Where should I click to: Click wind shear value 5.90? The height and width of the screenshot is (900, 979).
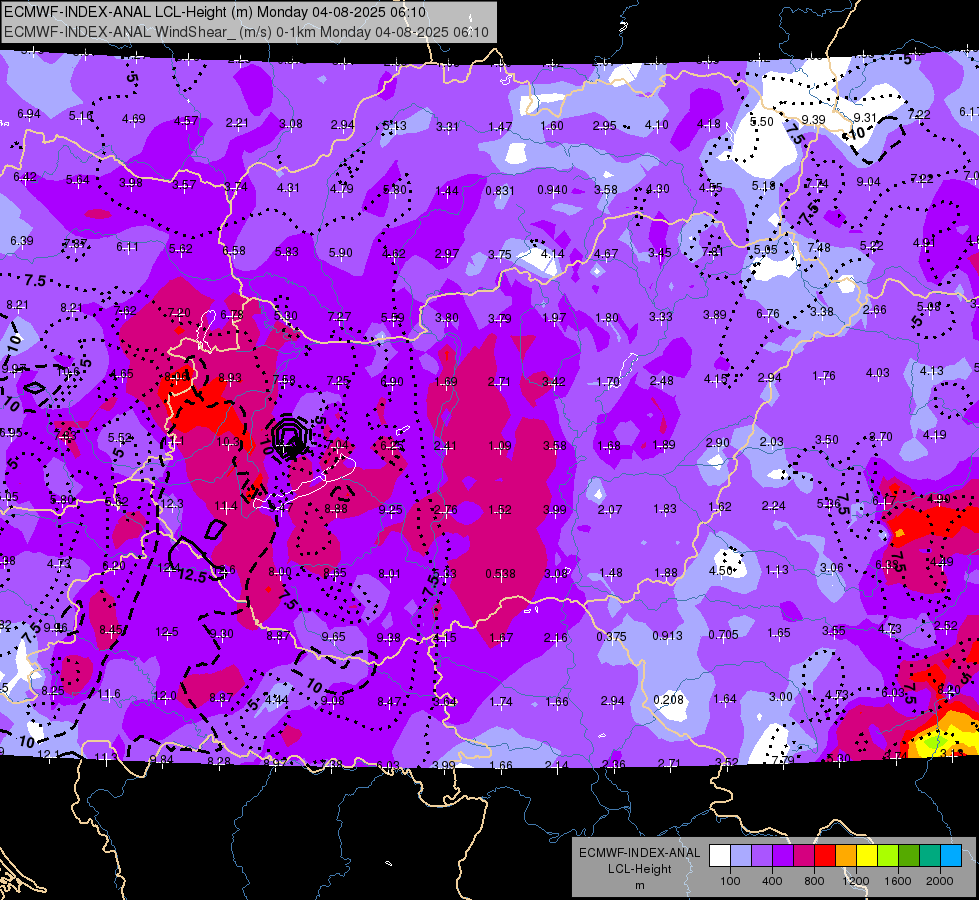341,253
